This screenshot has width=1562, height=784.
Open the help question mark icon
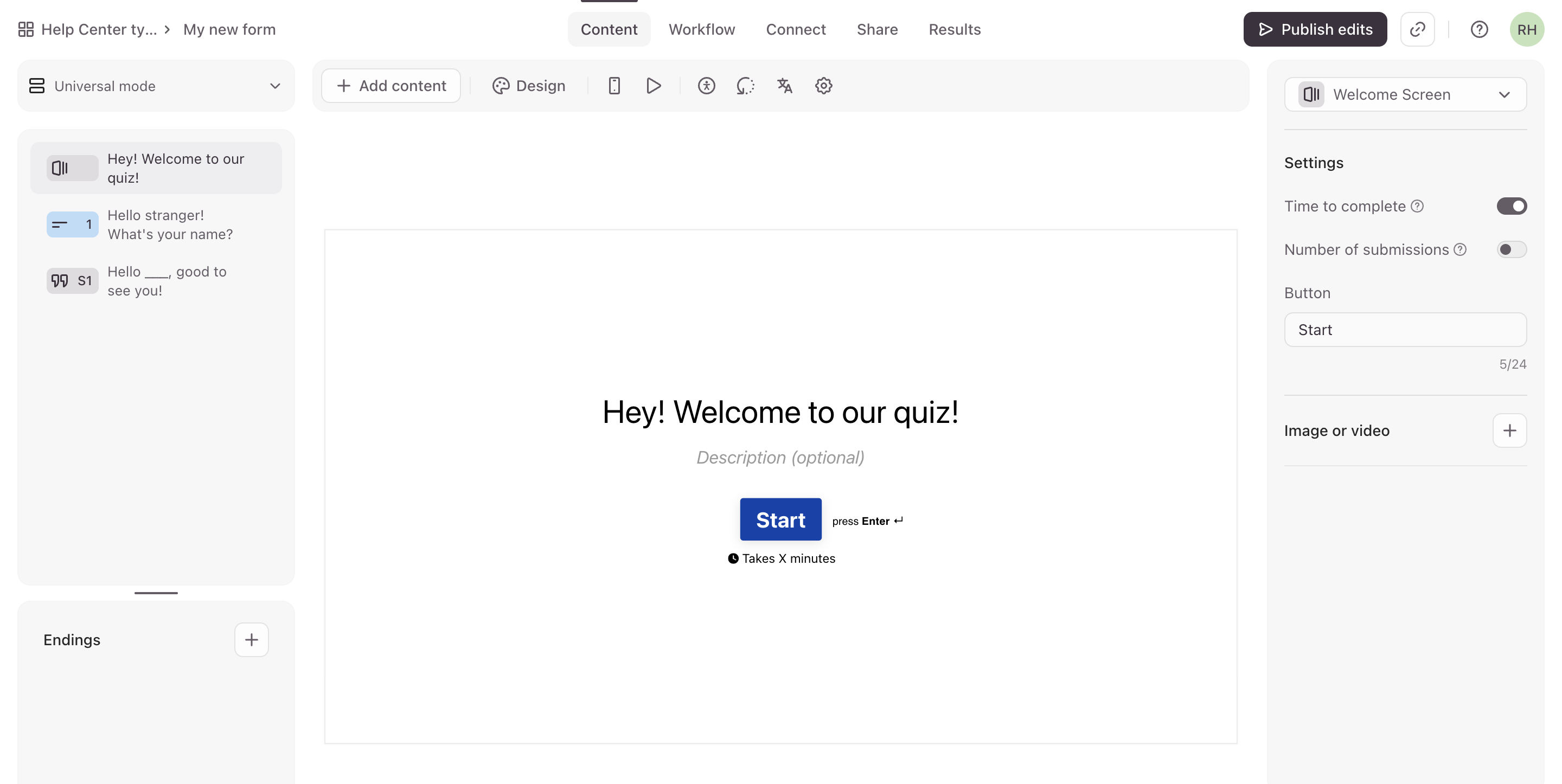tap(1479, 29)
